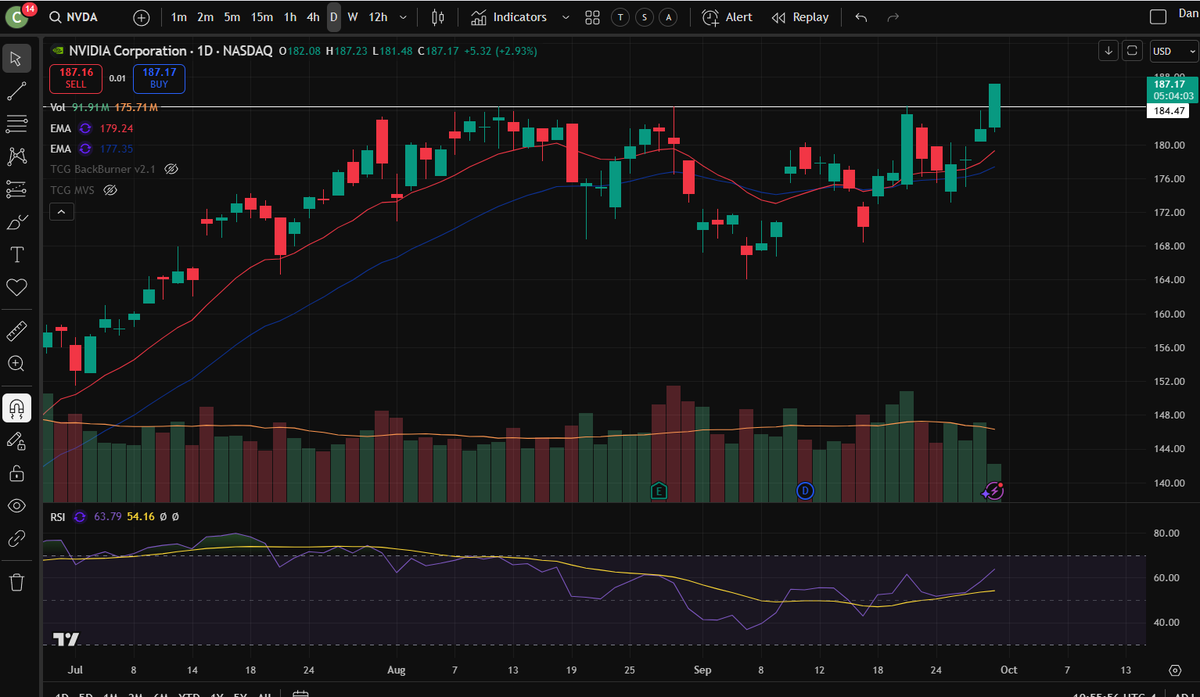Click the purple icon beside EMA 177.35
Screen dimensions: 1200x697
(85, 148)
